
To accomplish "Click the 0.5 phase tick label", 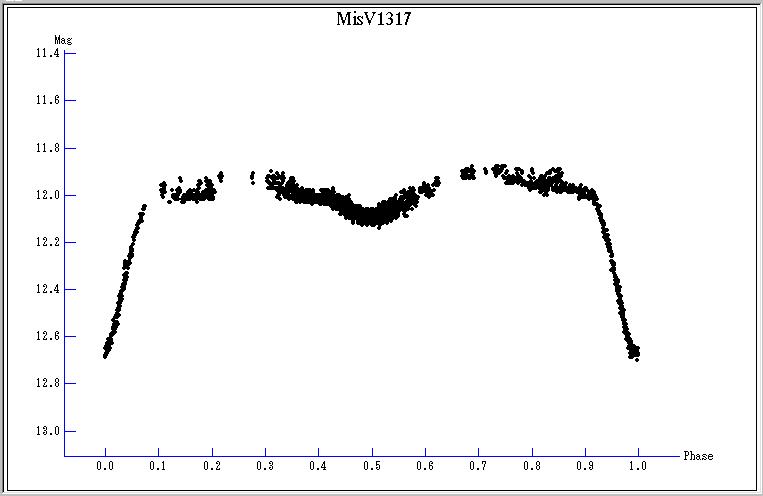I will point(372,466).
